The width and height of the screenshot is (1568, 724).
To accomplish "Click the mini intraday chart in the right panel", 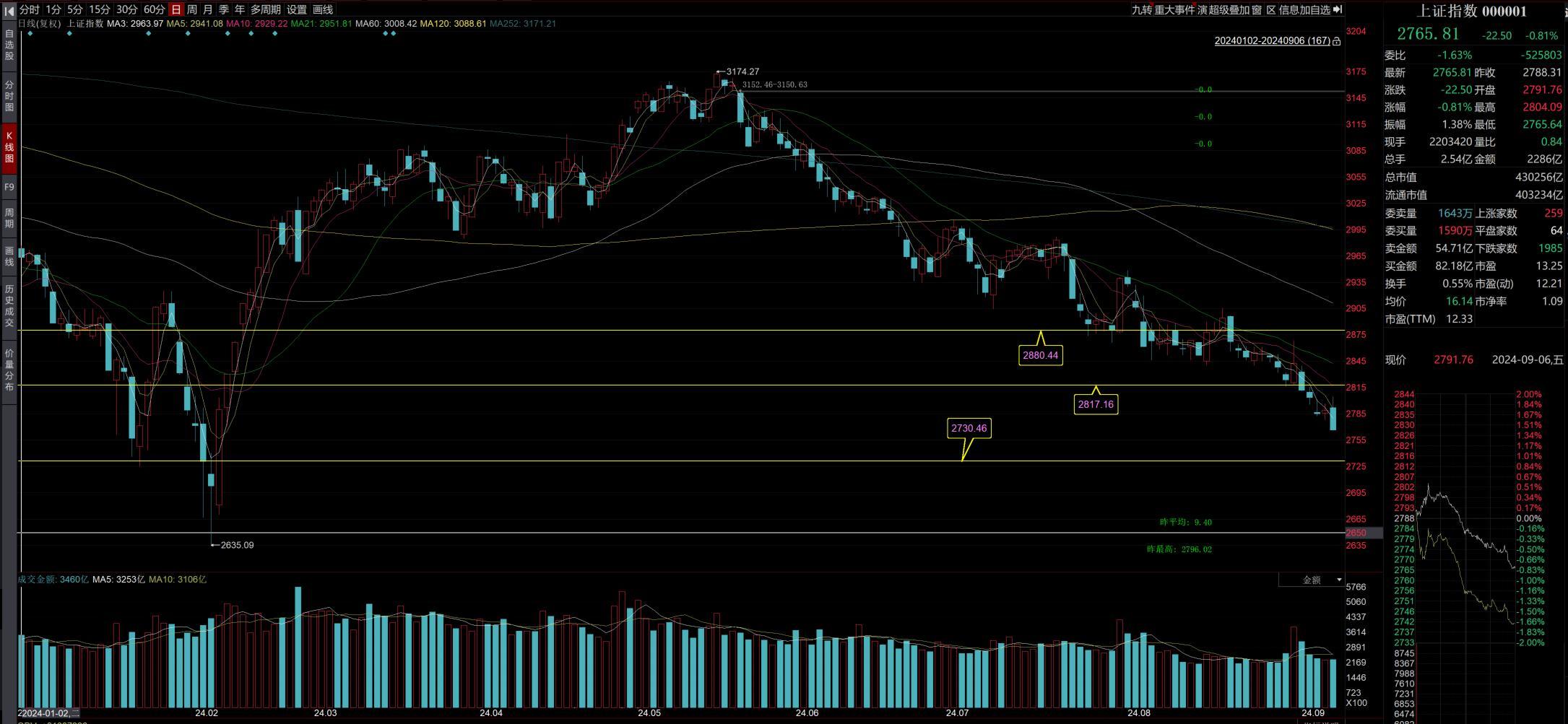I will coord(1465,518).
